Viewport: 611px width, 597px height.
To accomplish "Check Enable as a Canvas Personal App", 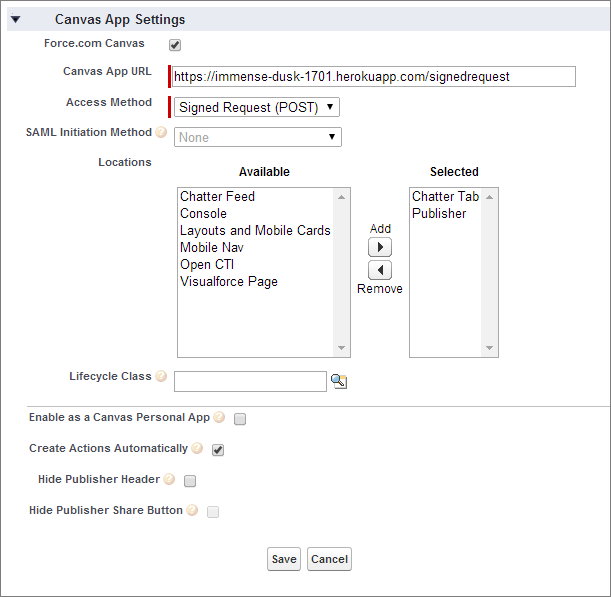I will click(240, 419).
